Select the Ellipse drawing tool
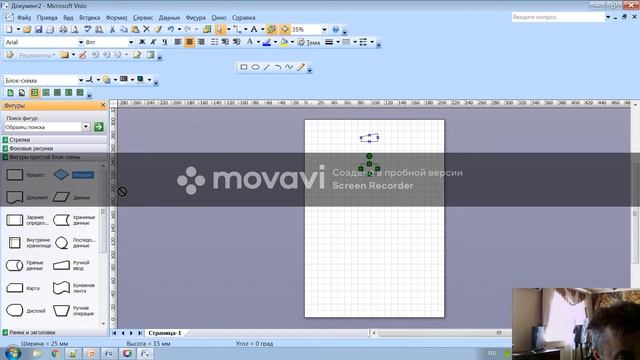The height and width of the screenshot is (360, 640). (255, 67)
